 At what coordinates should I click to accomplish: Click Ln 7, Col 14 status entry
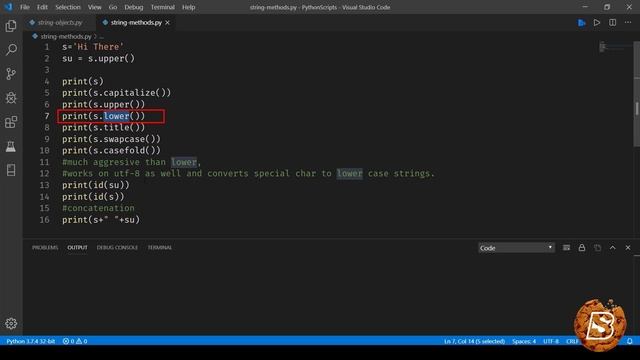474,341
